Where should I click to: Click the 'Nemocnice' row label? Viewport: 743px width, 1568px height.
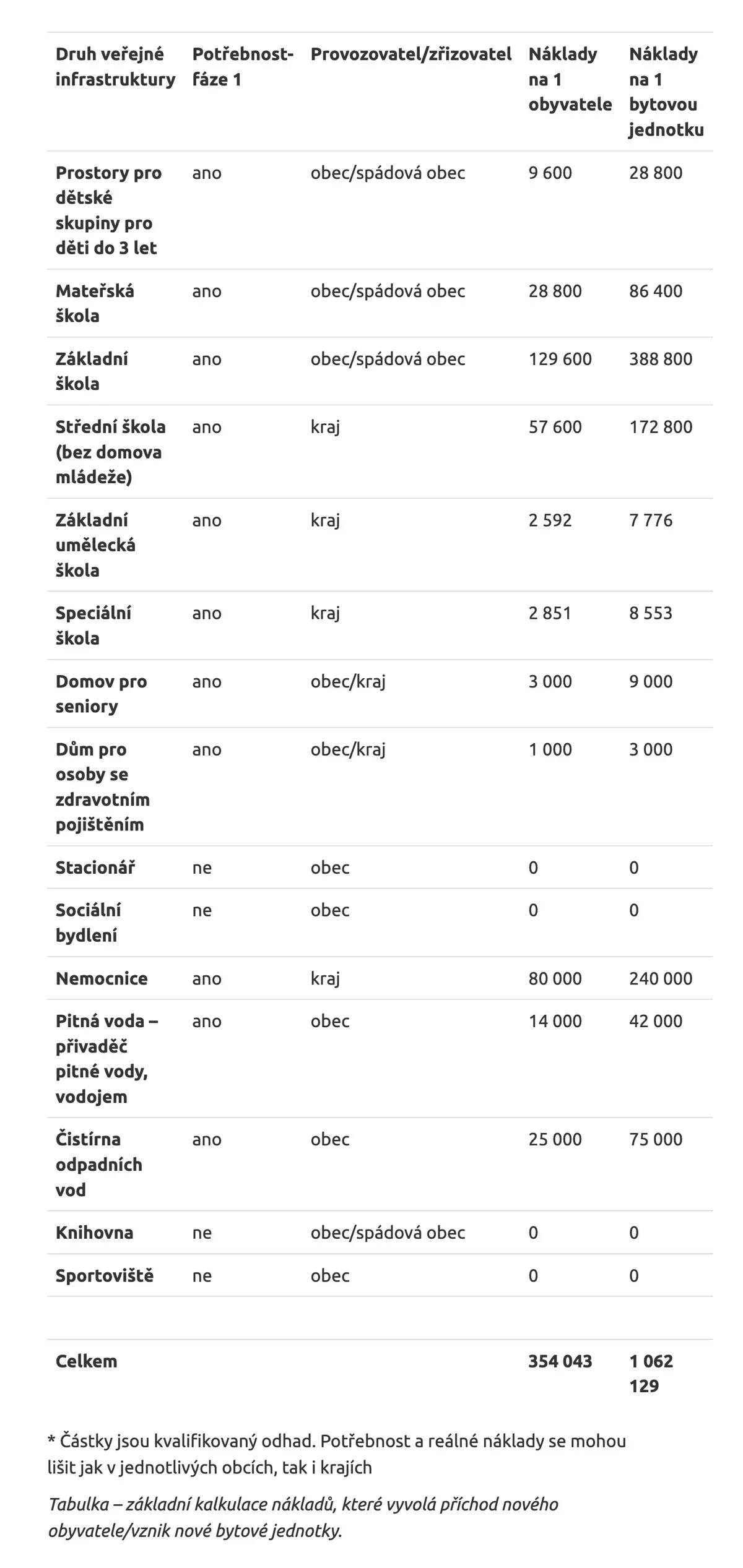(x=102, y=978)
